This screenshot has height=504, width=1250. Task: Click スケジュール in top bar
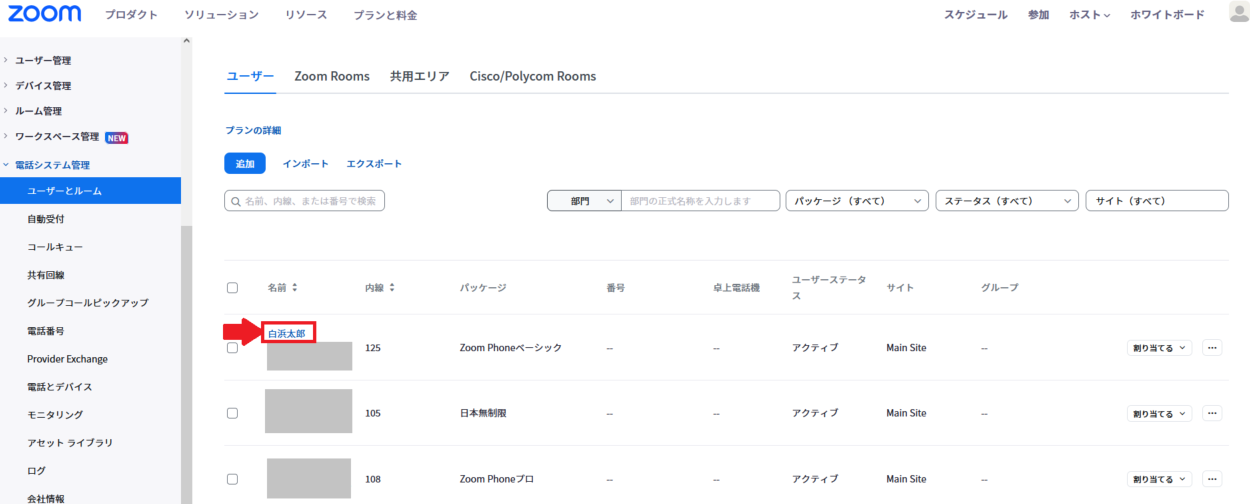(976, 15)
